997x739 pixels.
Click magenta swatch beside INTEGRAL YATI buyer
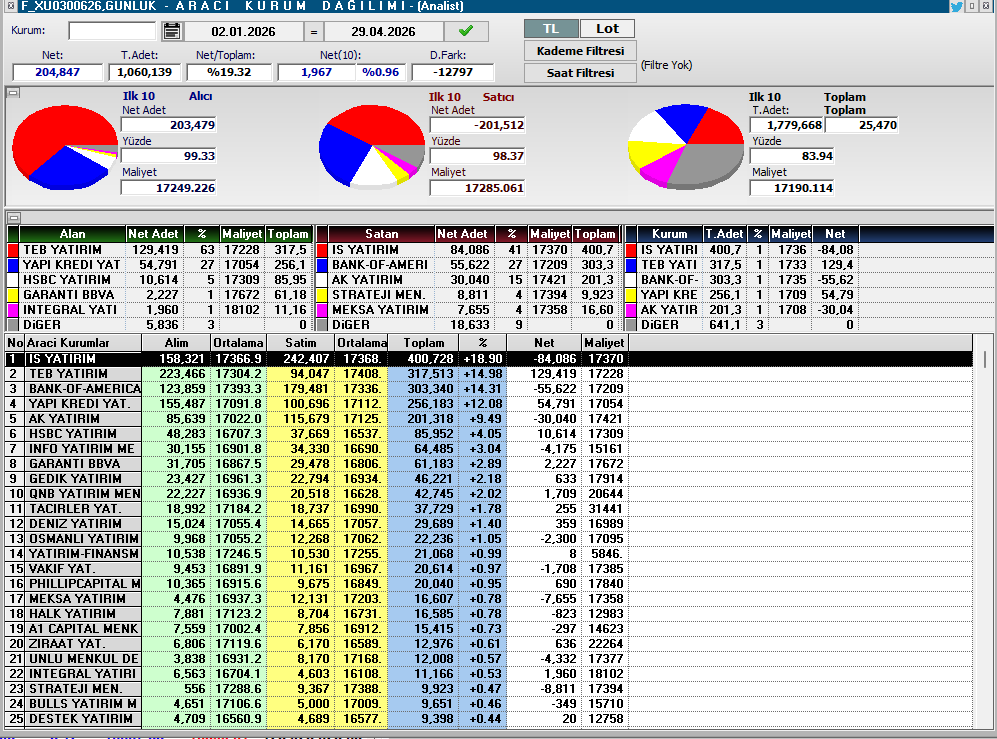(x=13, y=310)
